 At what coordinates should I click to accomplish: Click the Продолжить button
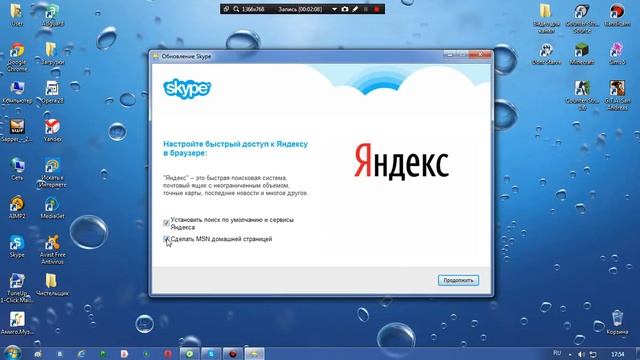[458, 280]
